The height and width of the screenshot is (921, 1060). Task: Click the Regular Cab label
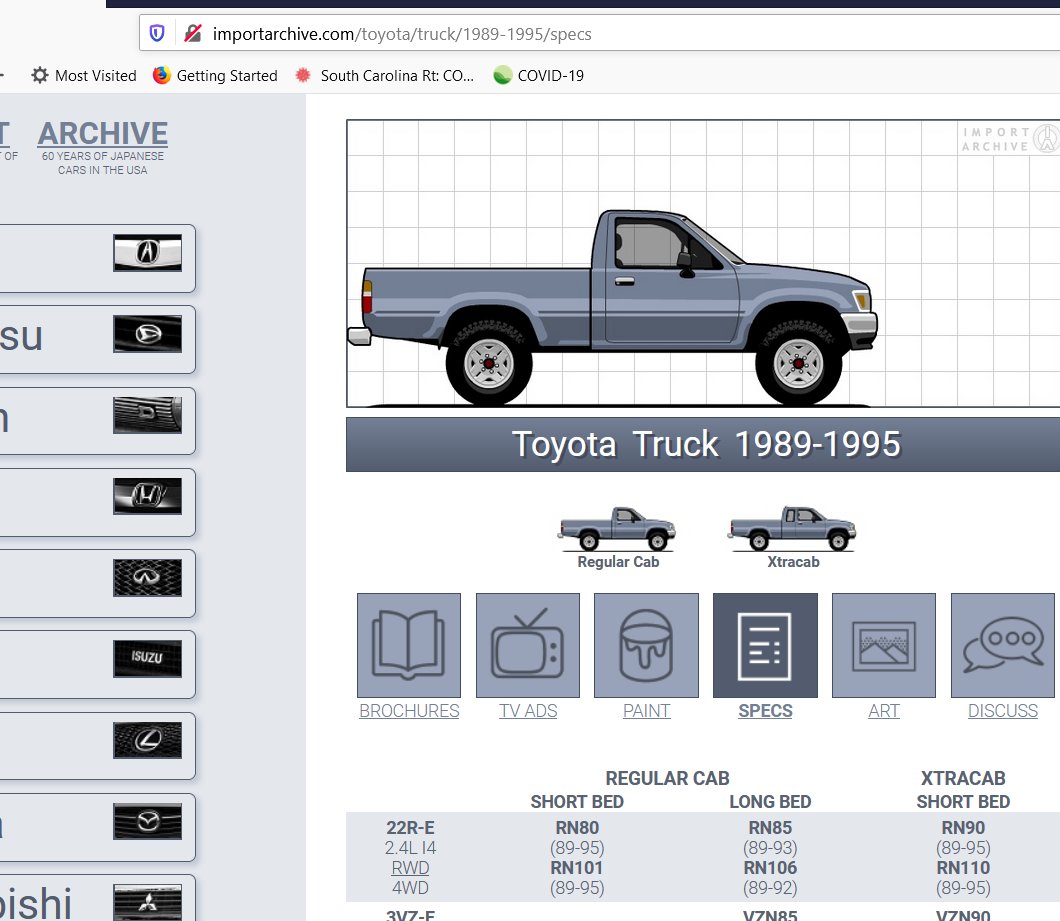618,562
